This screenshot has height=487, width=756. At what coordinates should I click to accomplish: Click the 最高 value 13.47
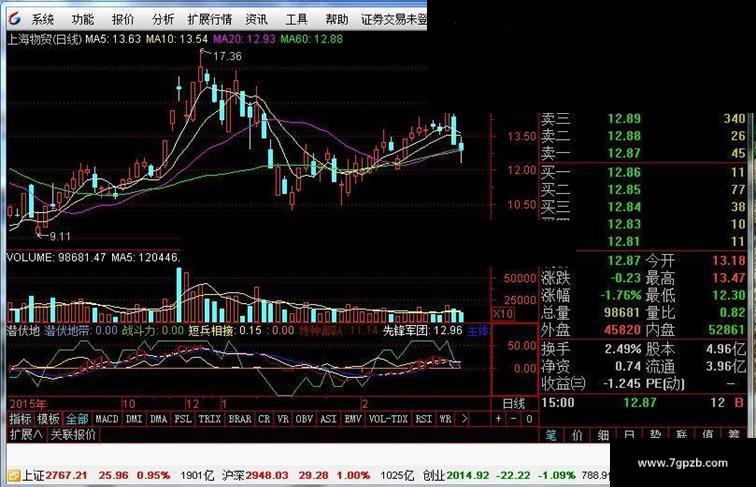pyautogui.click(x=729, y=278)
